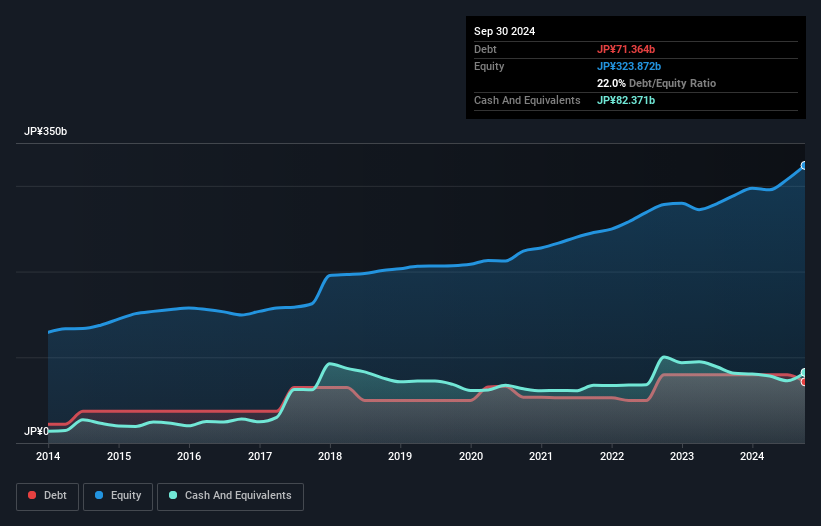Click the 2014 x-axis label
821x526 pixels.
coord(48,456)
